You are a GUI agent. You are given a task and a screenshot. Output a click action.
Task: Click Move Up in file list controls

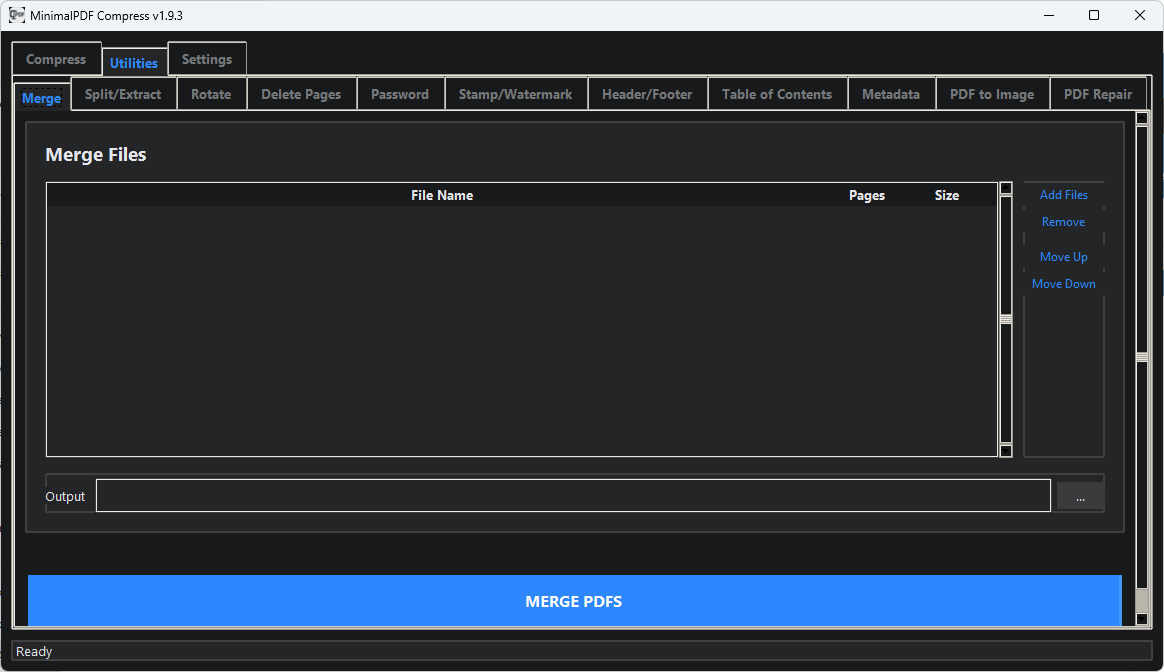(1063, 257)
